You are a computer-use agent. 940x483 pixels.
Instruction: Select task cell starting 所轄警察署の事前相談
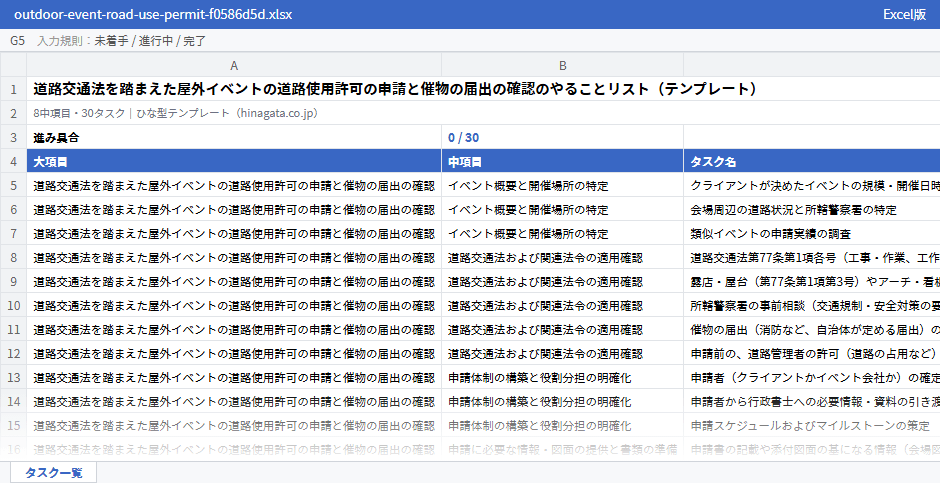pyautogui.click(x=812, y=305)
